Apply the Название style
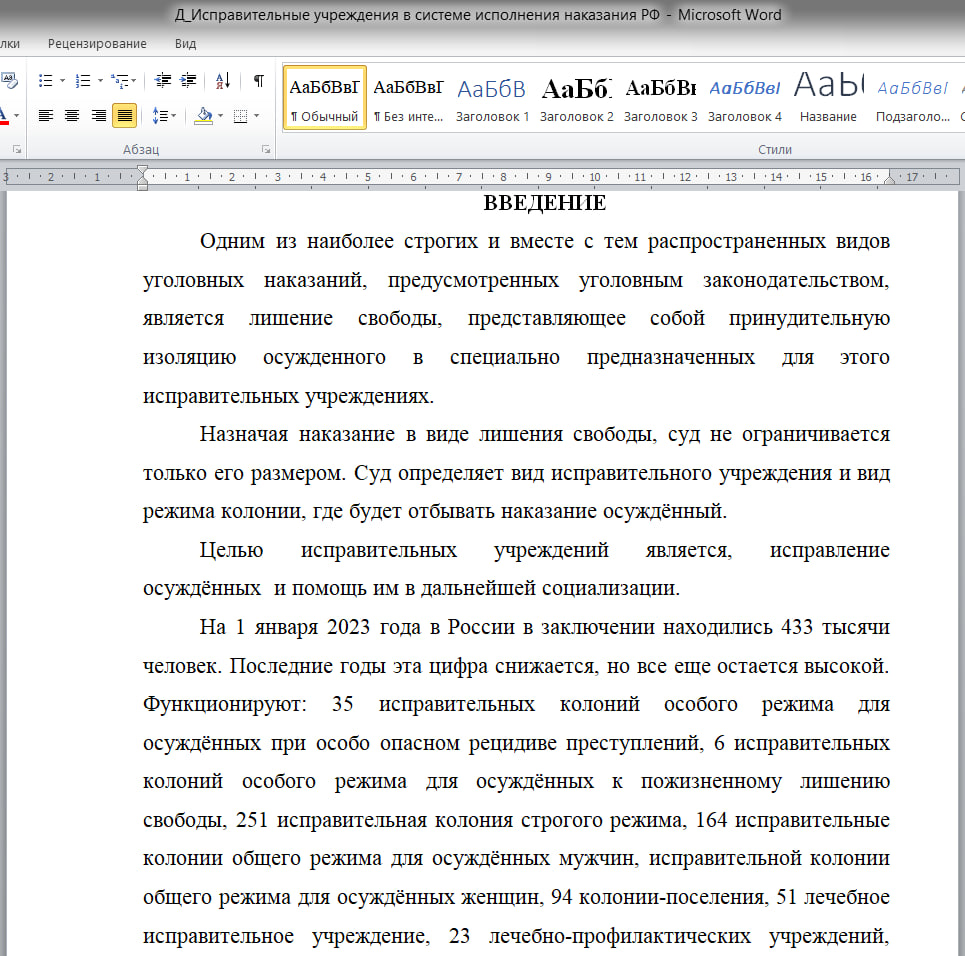The height and width of the screenshot is (956, 965). [x=828, y=98]
